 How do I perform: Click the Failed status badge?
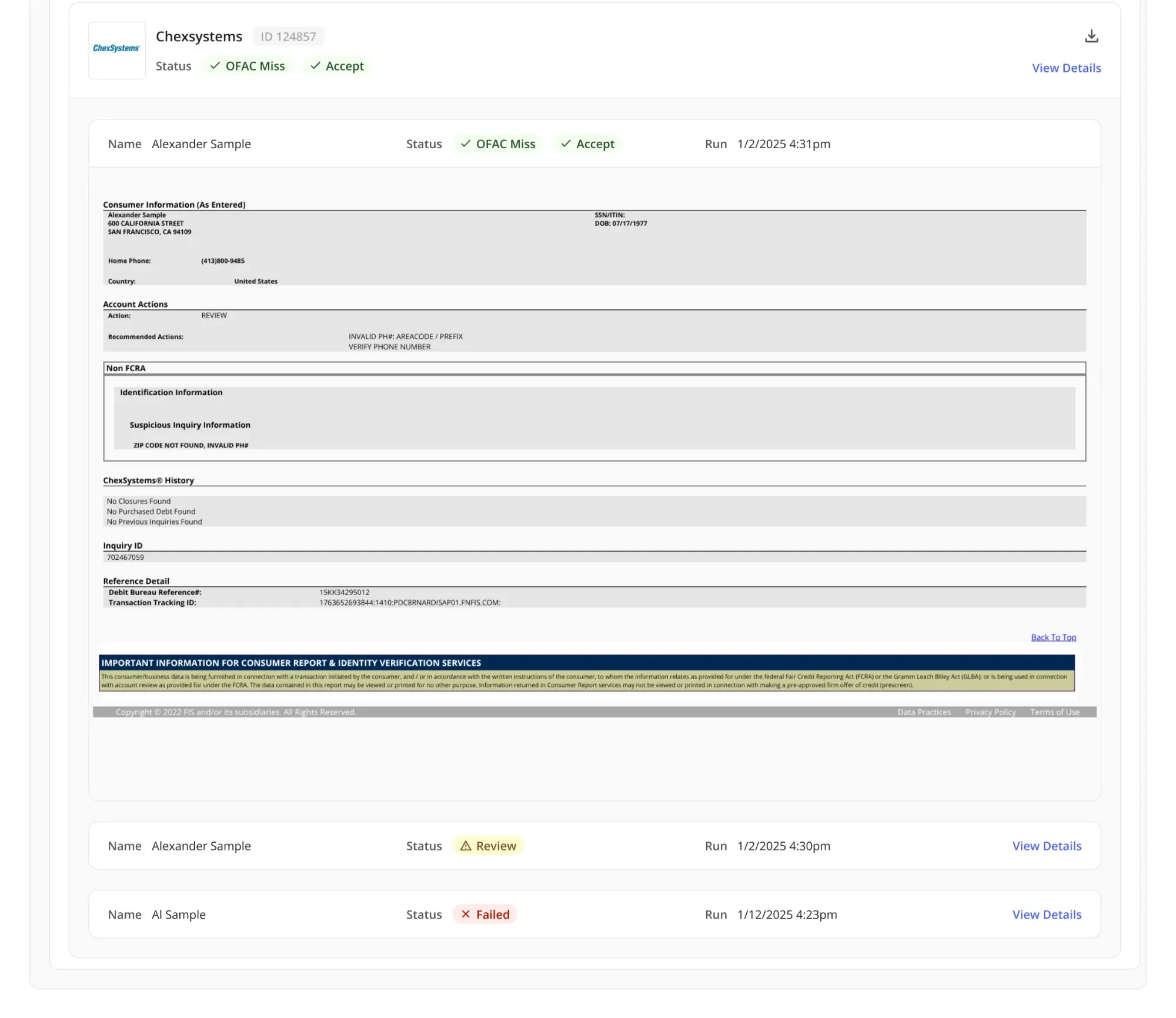[x=485, y=914]
